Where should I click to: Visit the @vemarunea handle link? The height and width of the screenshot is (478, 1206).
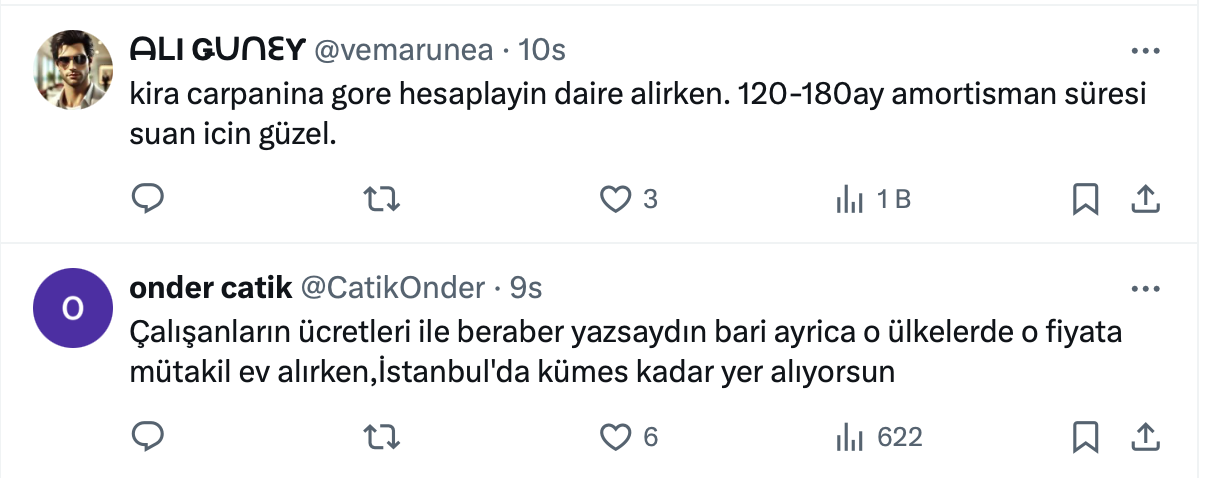point(402,50)
